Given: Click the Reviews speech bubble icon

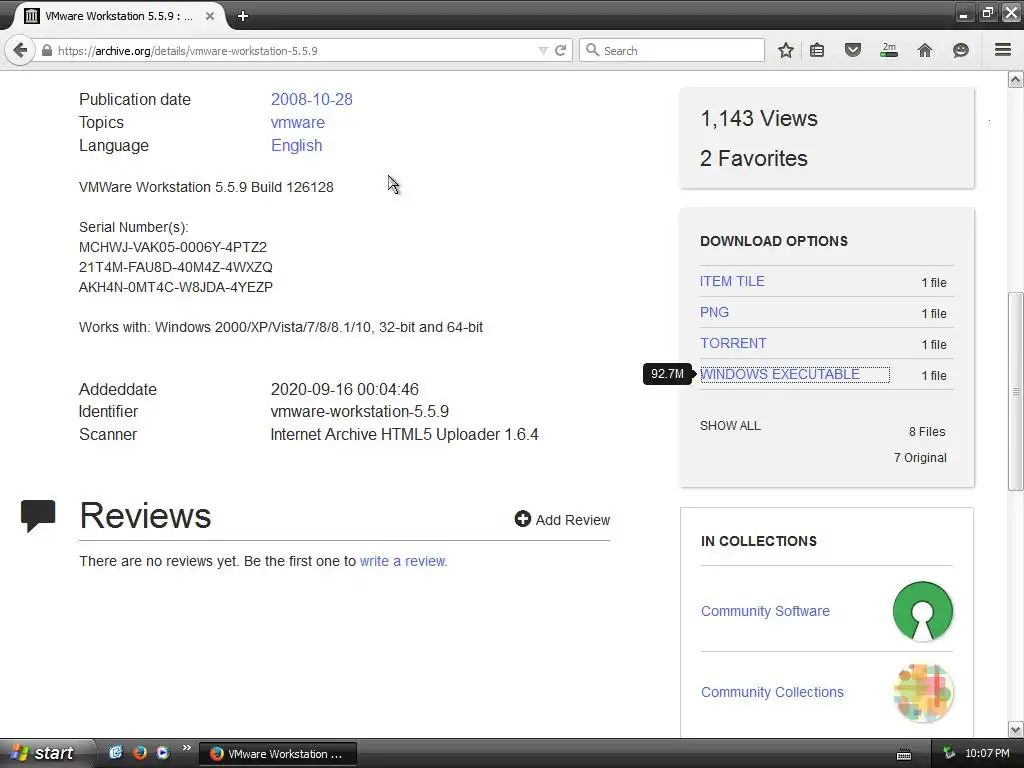Looking at the screenshot, I should click(38, 515).
